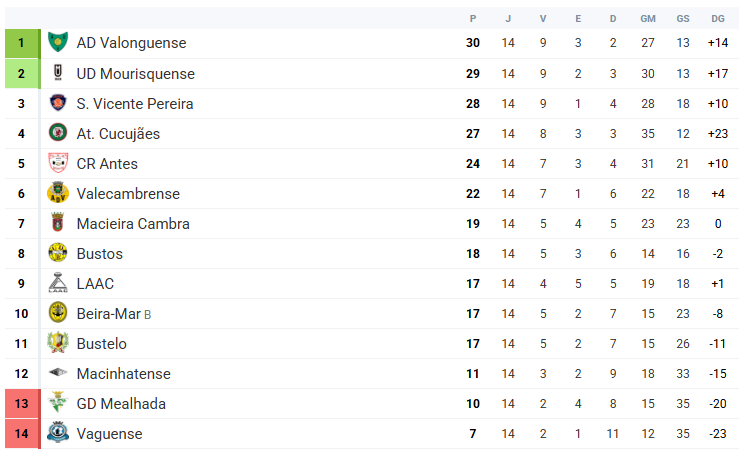Sort by the DG goal difference column
The height and width of the screenshot is (451, 739).
(717, 18)
